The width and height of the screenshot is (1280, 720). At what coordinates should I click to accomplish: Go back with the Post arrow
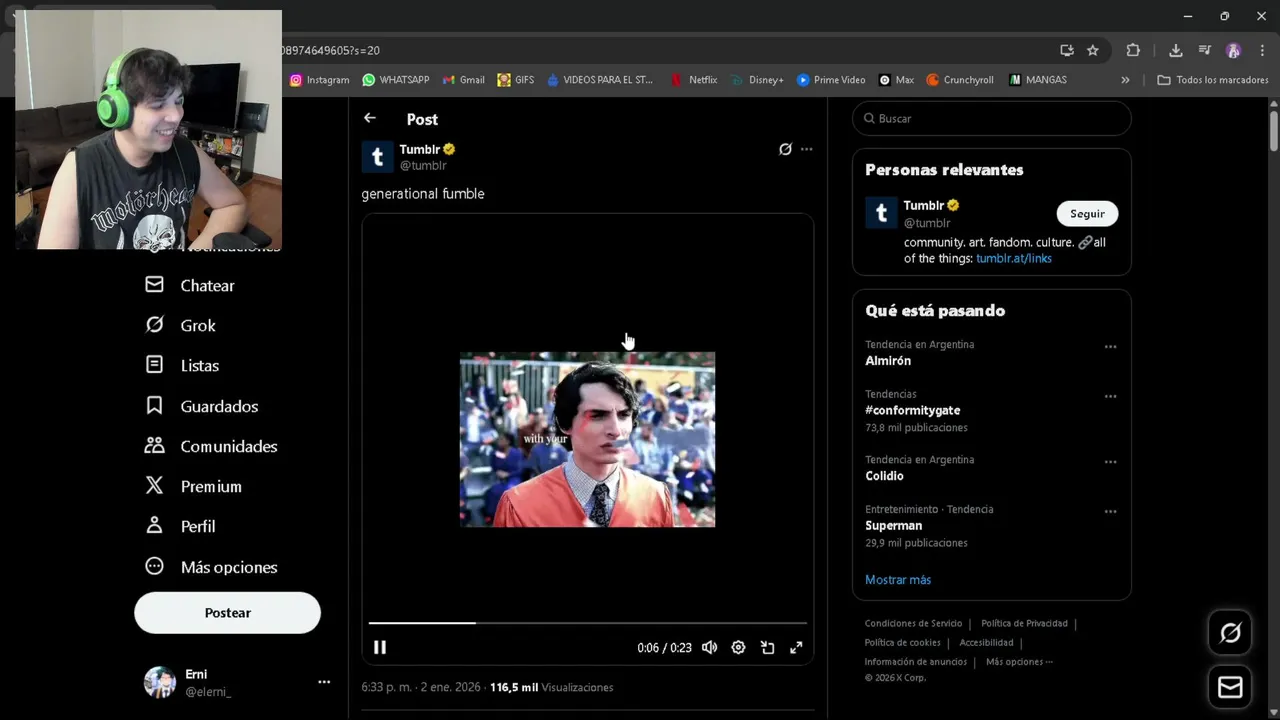pos(370,118)
